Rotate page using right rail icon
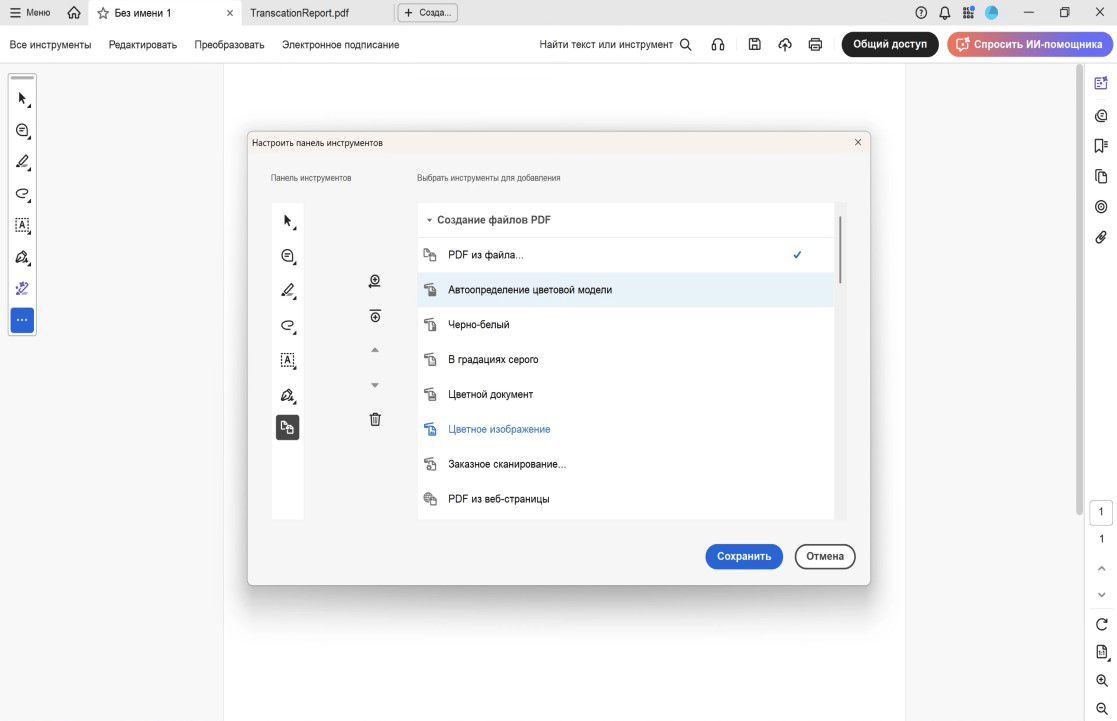 tap(1101, 624)
